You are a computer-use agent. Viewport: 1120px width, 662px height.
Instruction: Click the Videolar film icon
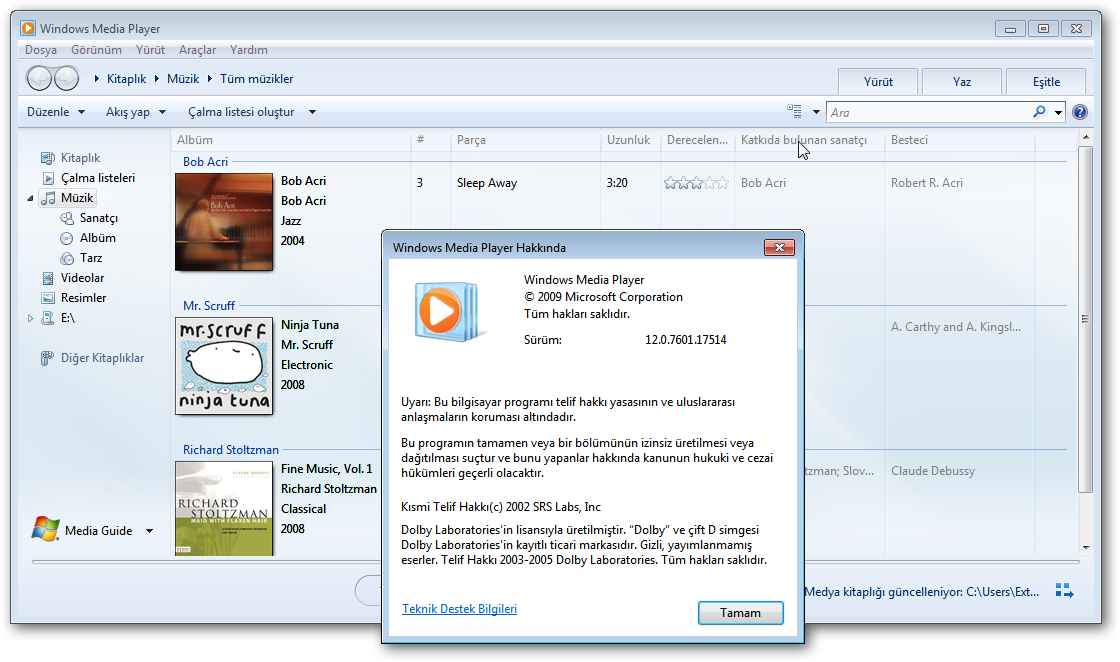(48, 278)
